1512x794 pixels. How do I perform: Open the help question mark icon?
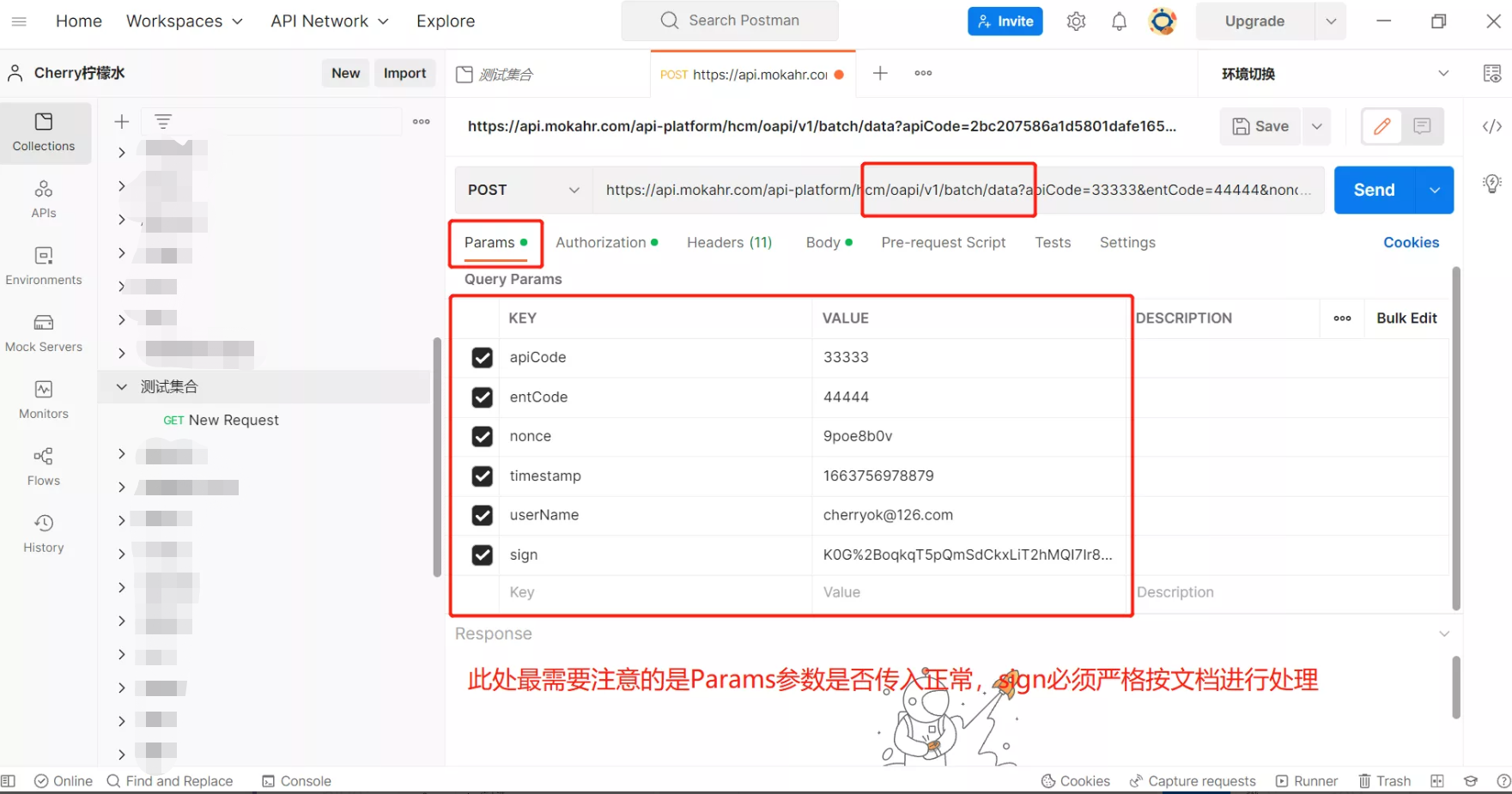pyautogui.click(x=1503, y=781)
